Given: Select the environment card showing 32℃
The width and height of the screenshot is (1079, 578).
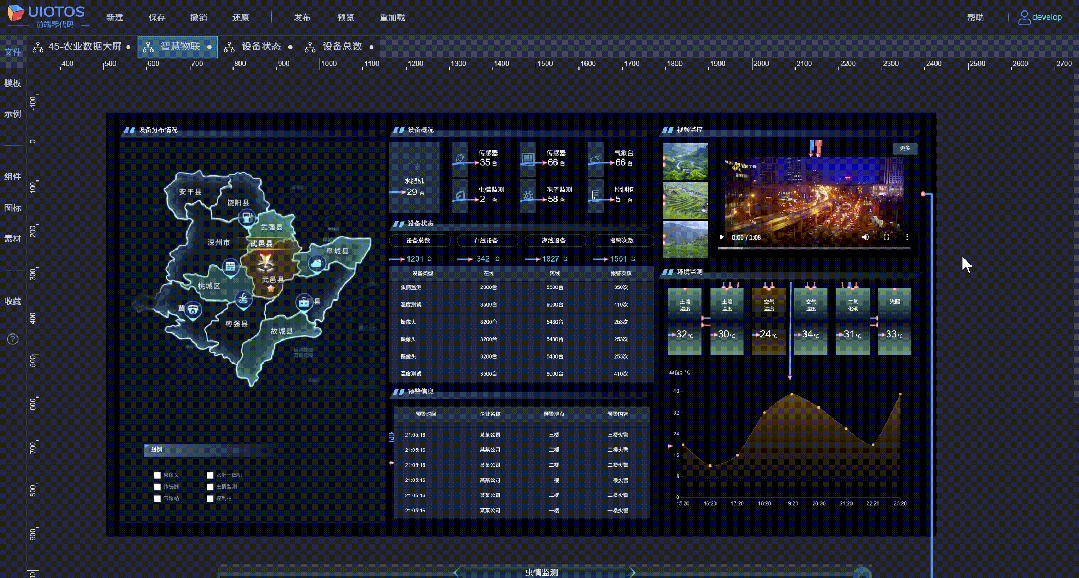Looking at the screenshot, I should (x=684, y=321).
